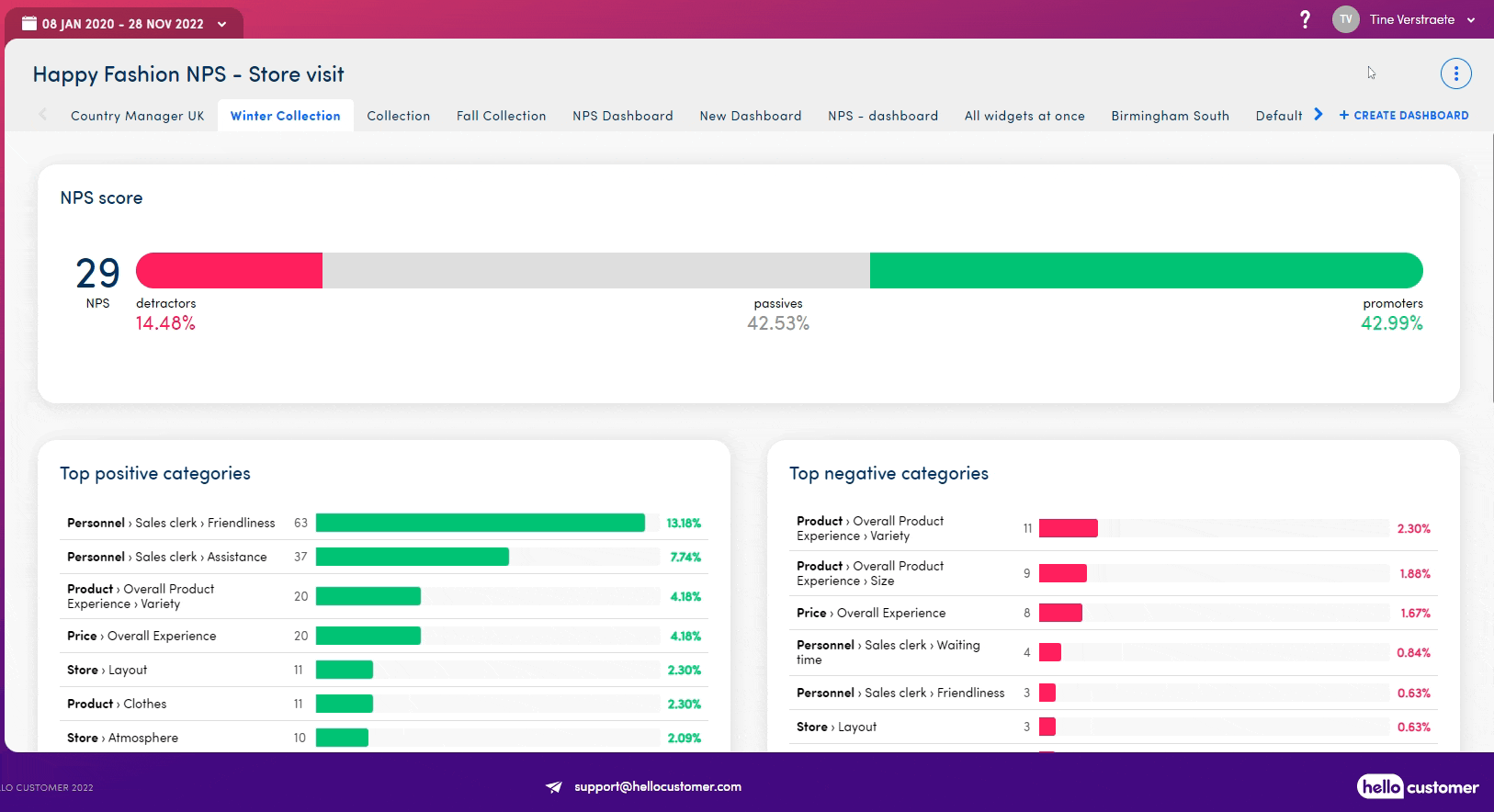Click the paper plane support icon
The image size is (1494, 812).
click(x=554, y=787)
